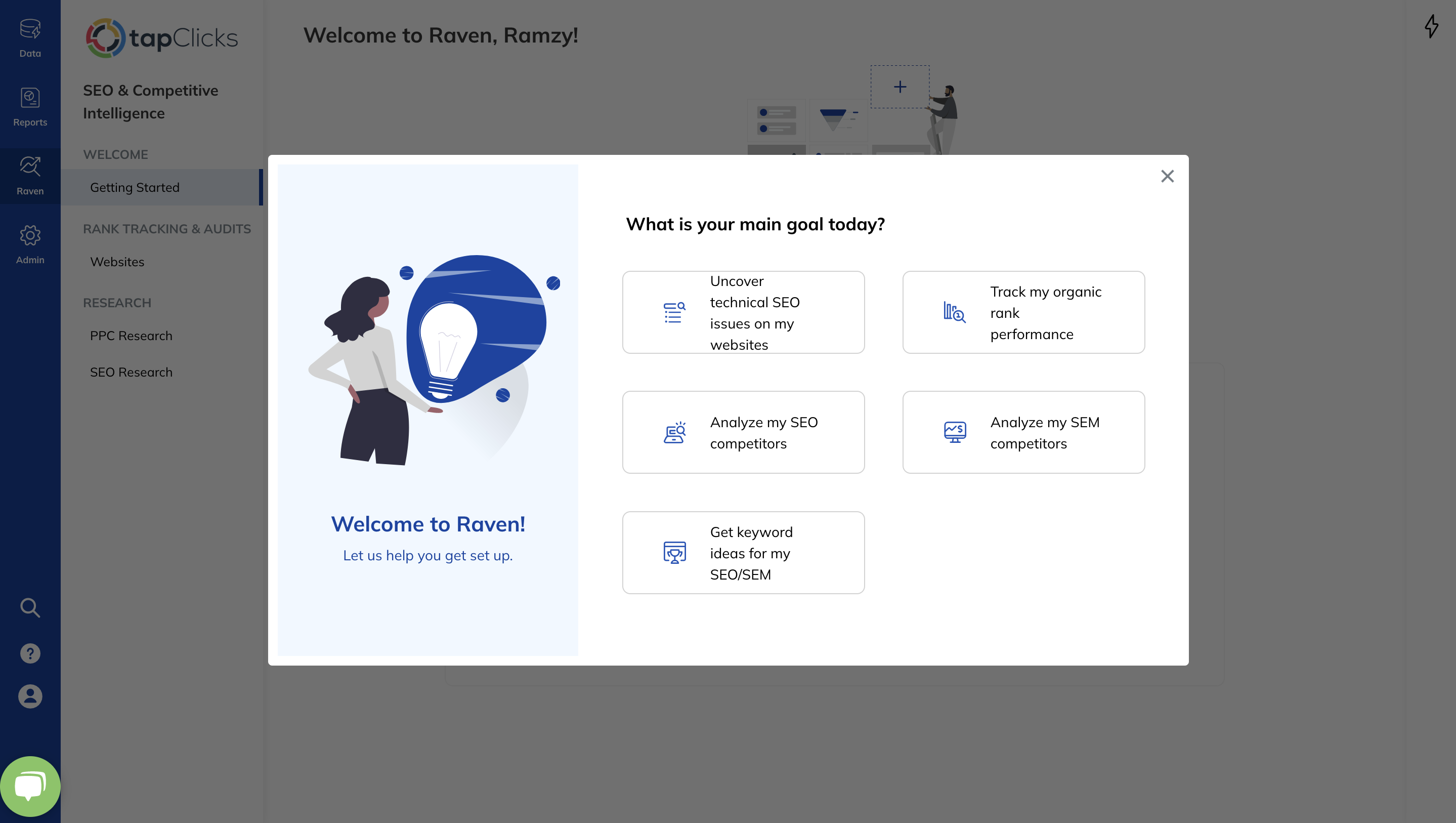
Task: Click the keyword ideas trophy icon
Action: point(674,553)
